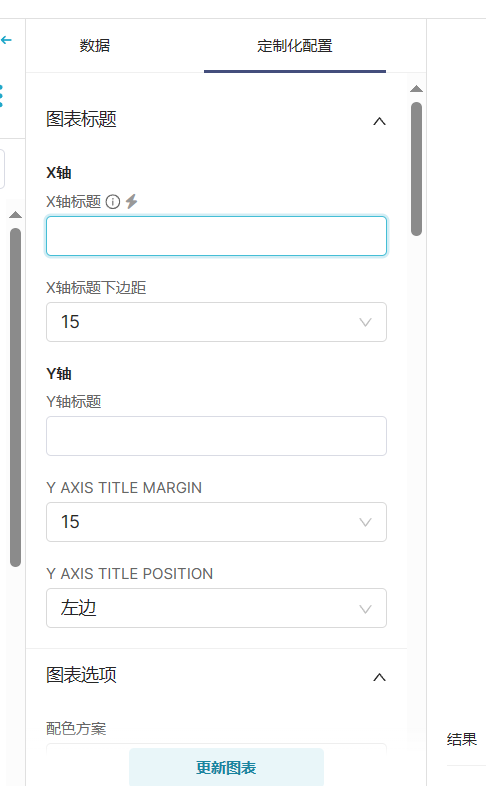The image size is (486, 786).
Task: Click the right panel scrollbar thumb
Action: tap(416, 169)
